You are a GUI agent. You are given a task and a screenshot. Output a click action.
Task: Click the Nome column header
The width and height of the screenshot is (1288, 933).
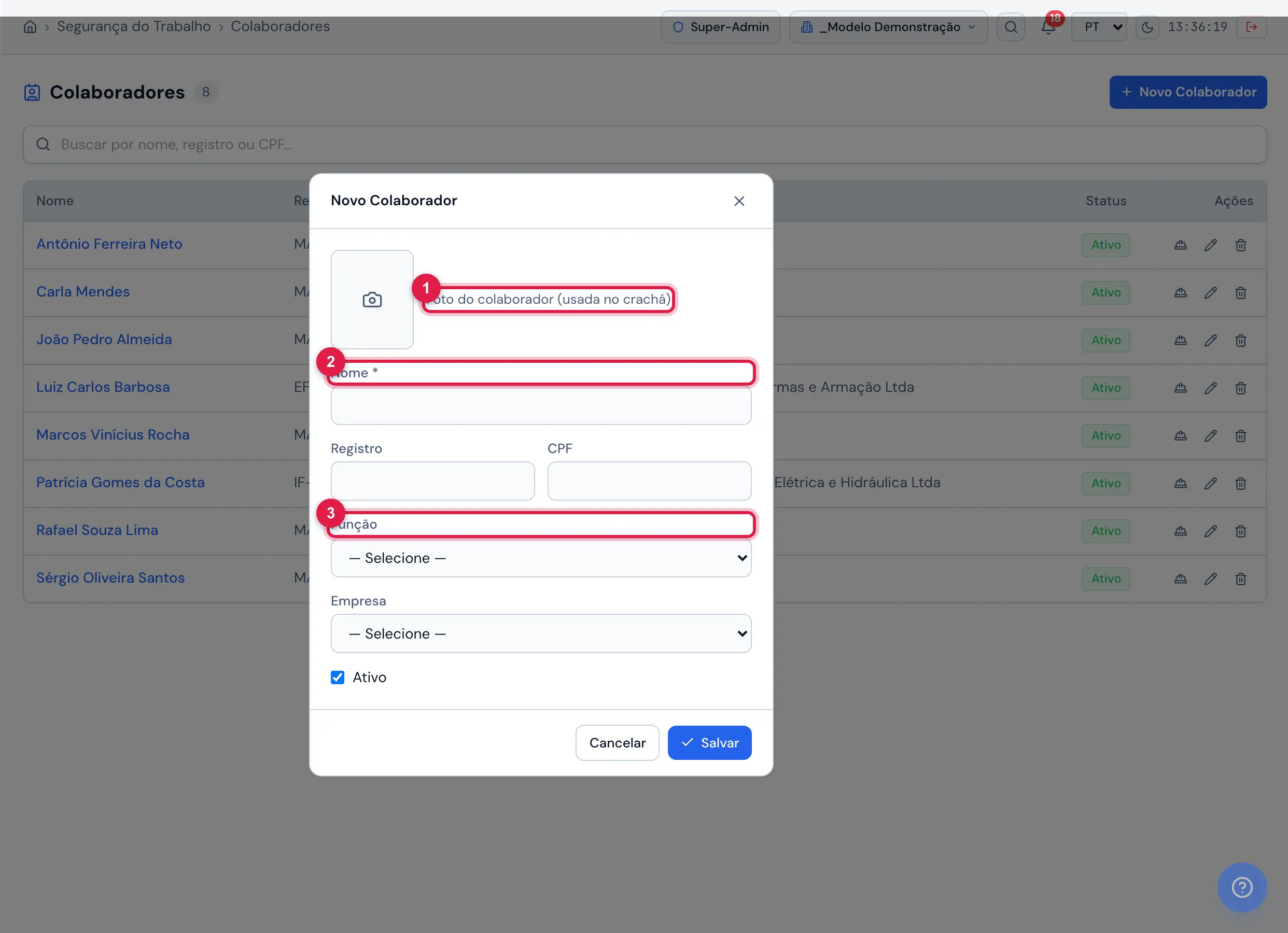click(55, 201)
